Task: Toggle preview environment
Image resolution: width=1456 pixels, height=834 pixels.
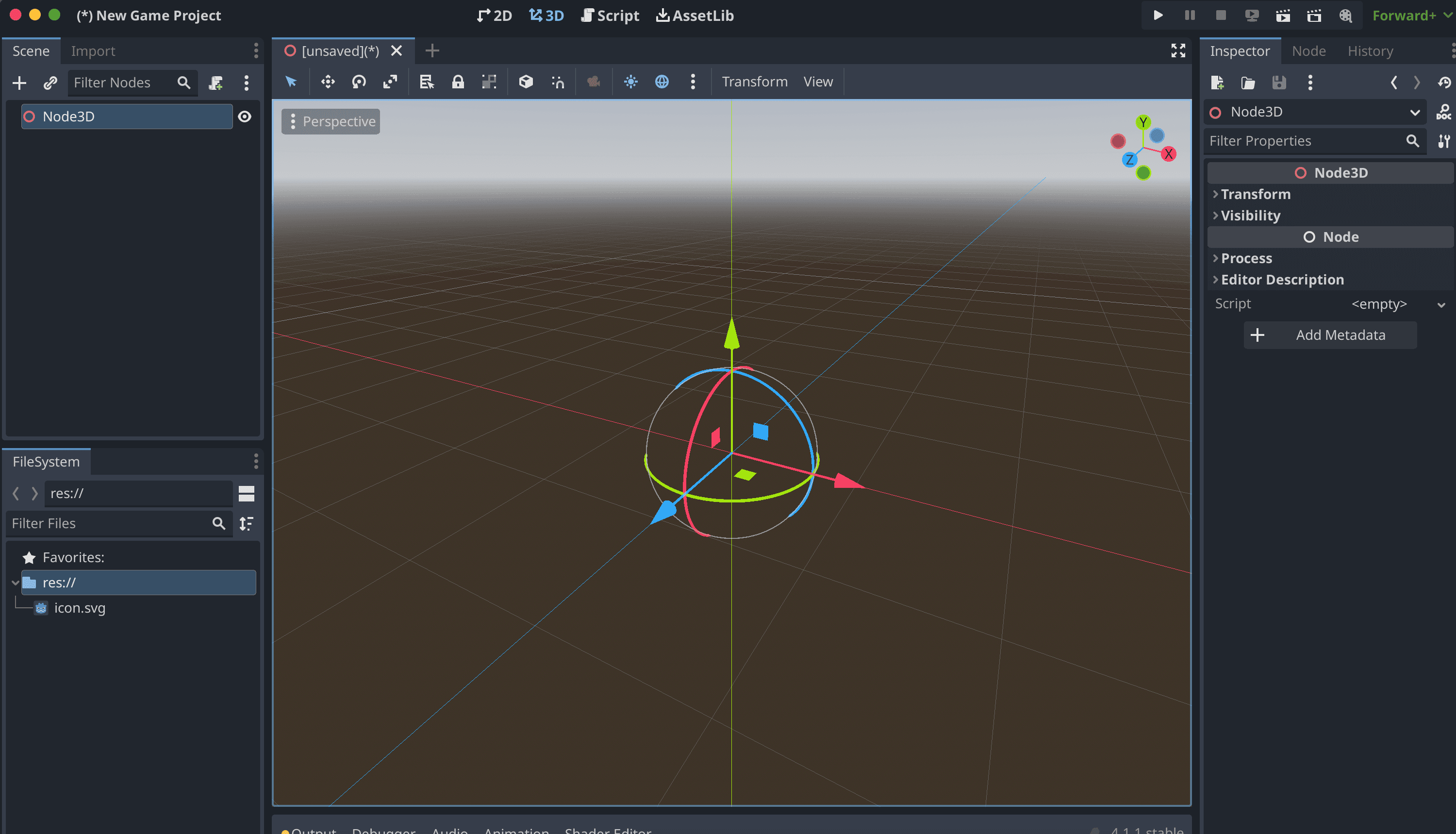Action: tap(662, 82)
